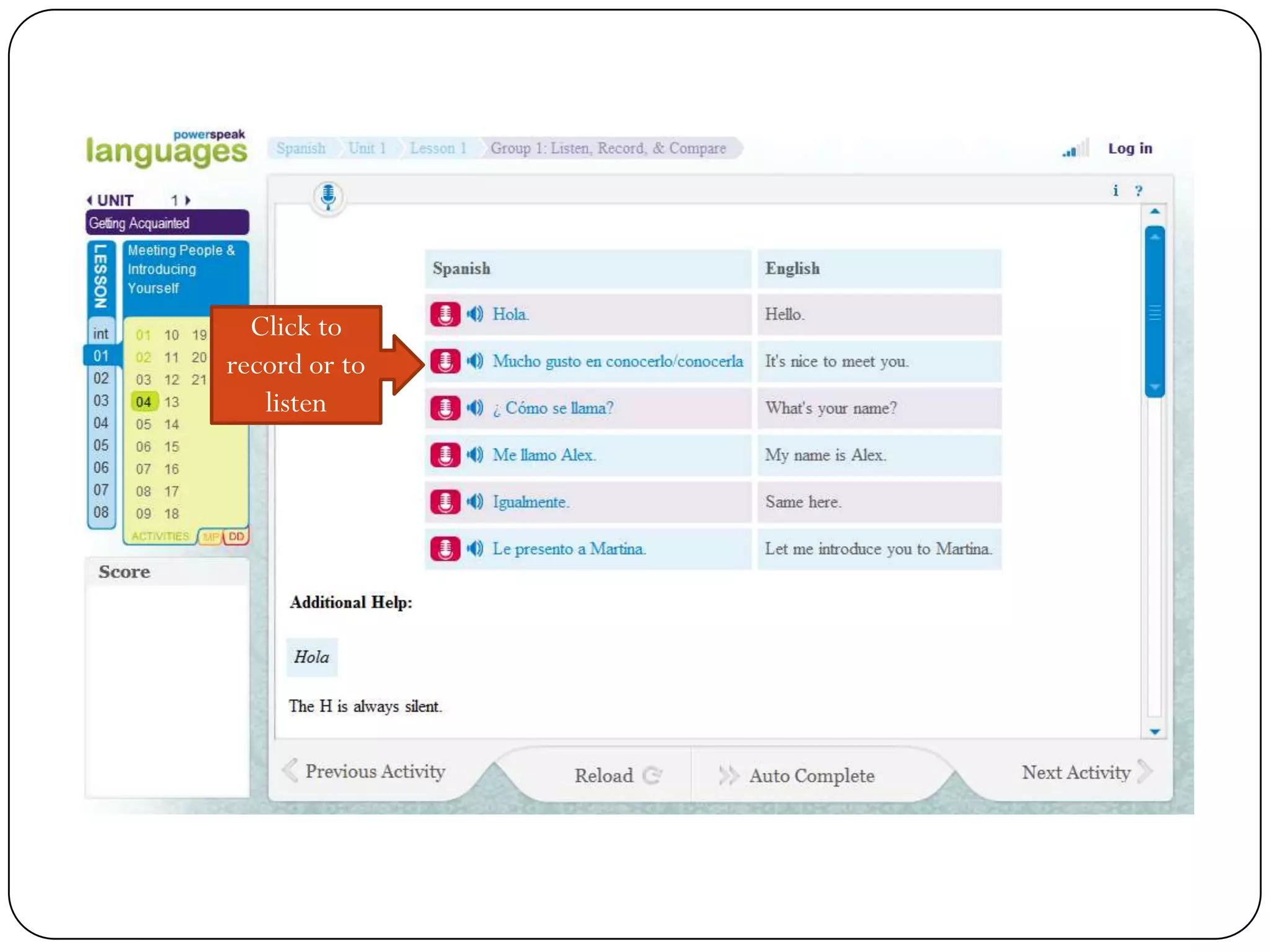Listen to Le presento a Martina audio

[475, 549]
